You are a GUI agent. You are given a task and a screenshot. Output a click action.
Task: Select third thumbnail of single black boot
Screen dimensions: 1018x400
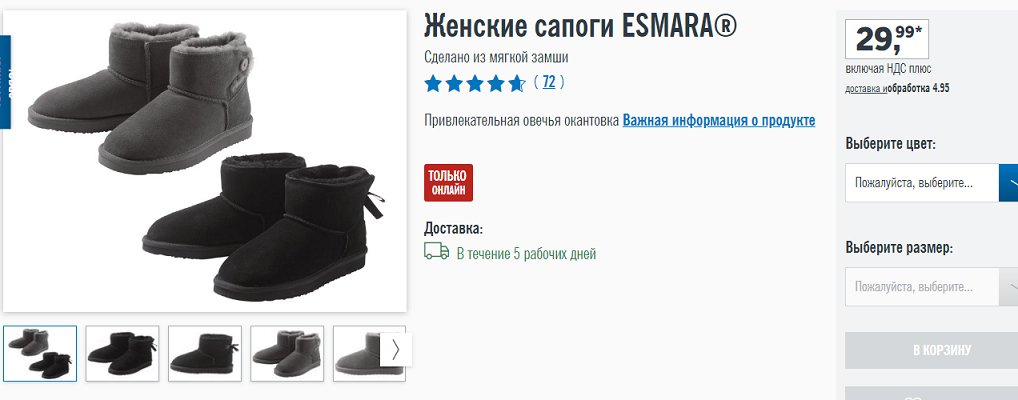[x=205, y=353]
